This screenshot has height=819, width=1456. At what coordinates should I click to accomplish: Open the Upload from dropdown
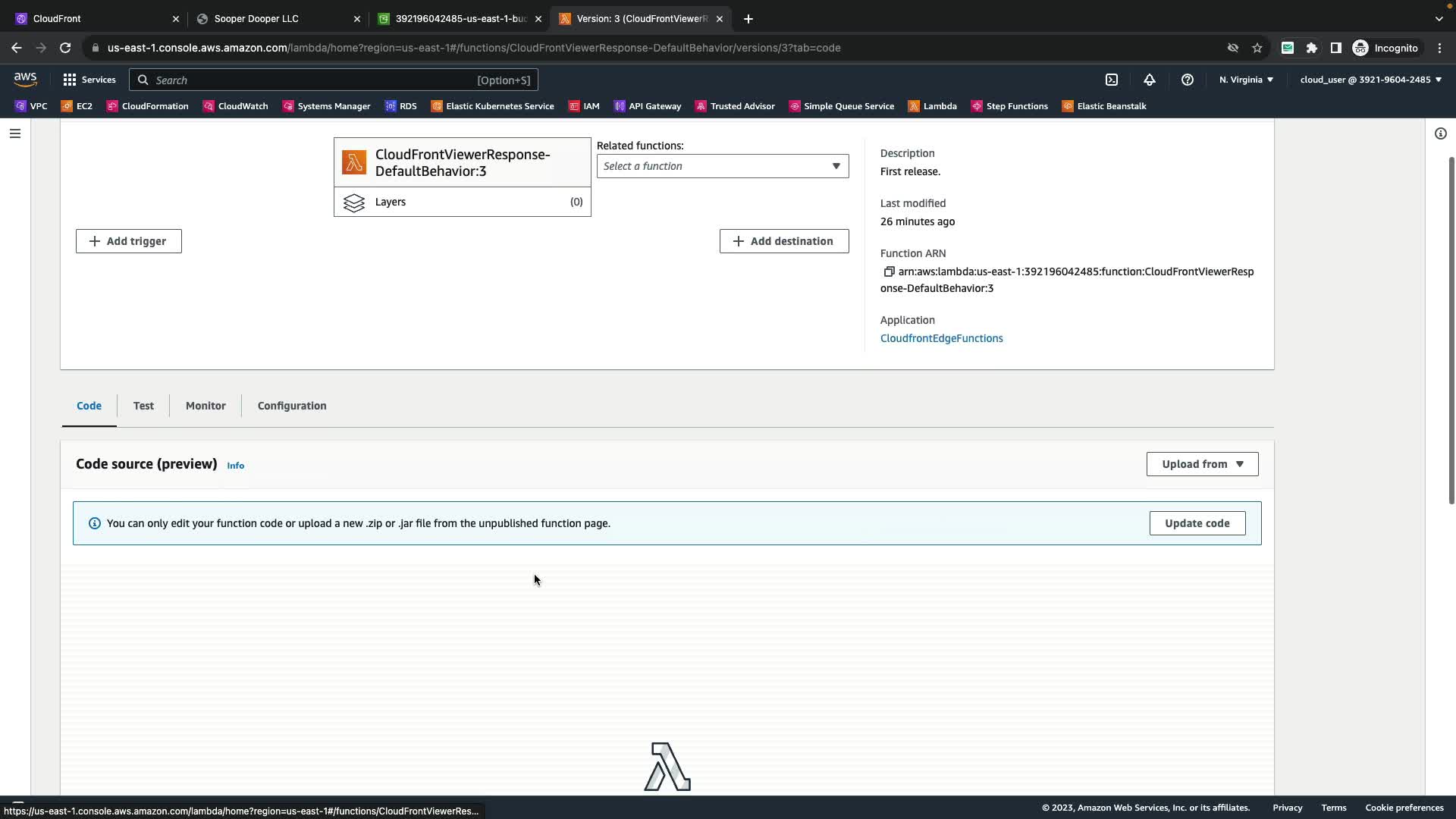(x=1202, y=464)
